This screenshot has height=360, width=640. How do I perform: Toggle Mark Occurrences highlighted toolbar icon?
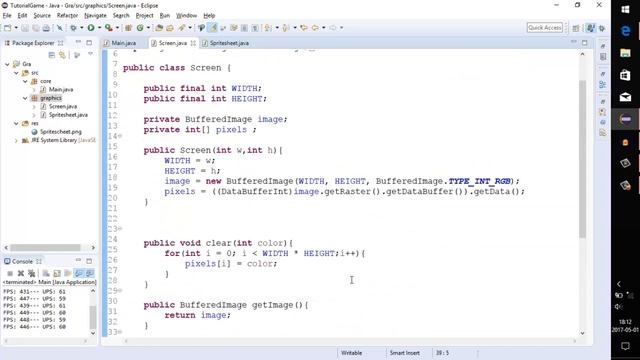tap(212, 28)
